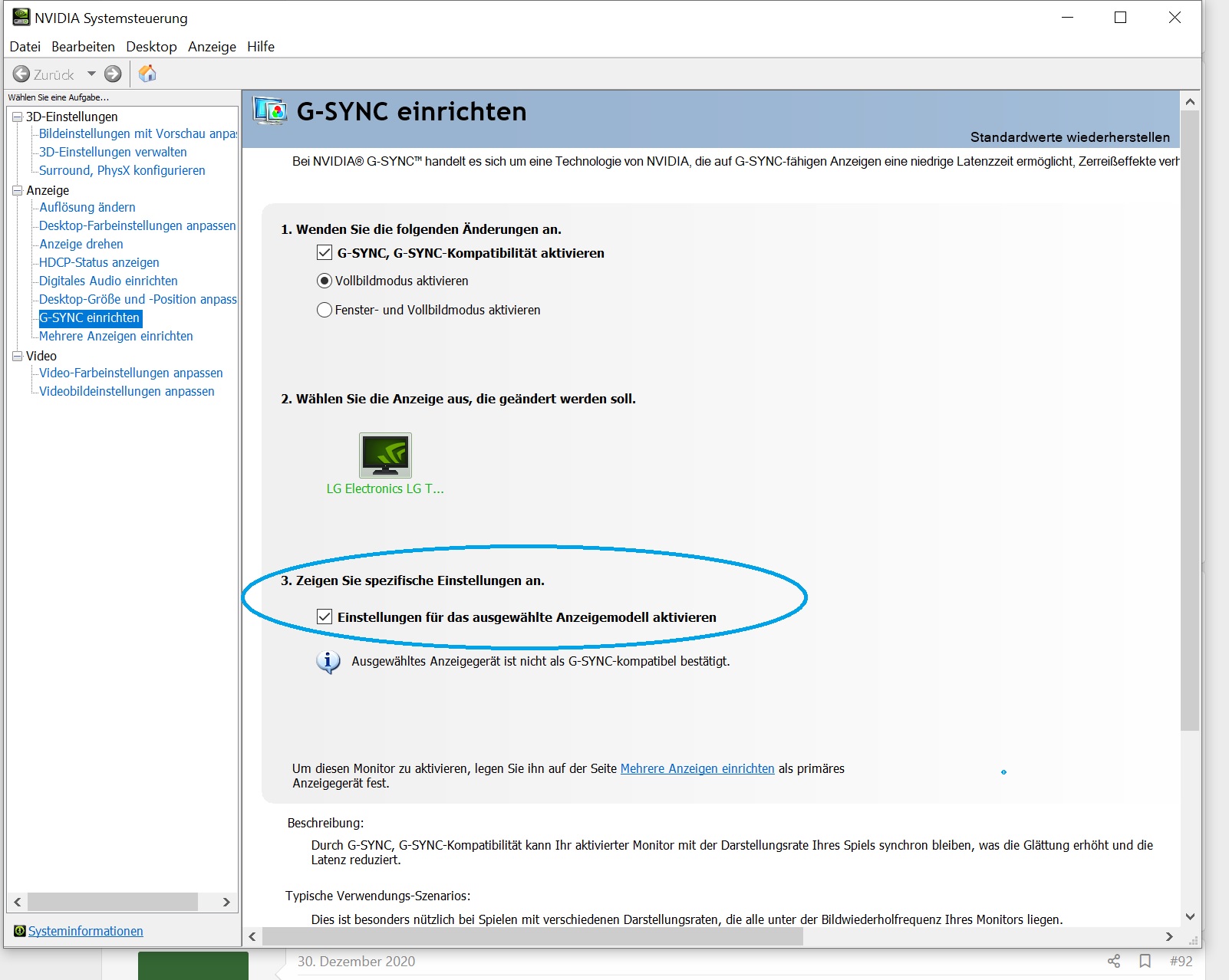Toggle G-SYNC, G-SYNC-Kompatibilität aktivieren checkbox
The height and width of the screenshot is (980, 1229).
coord(325,252)
